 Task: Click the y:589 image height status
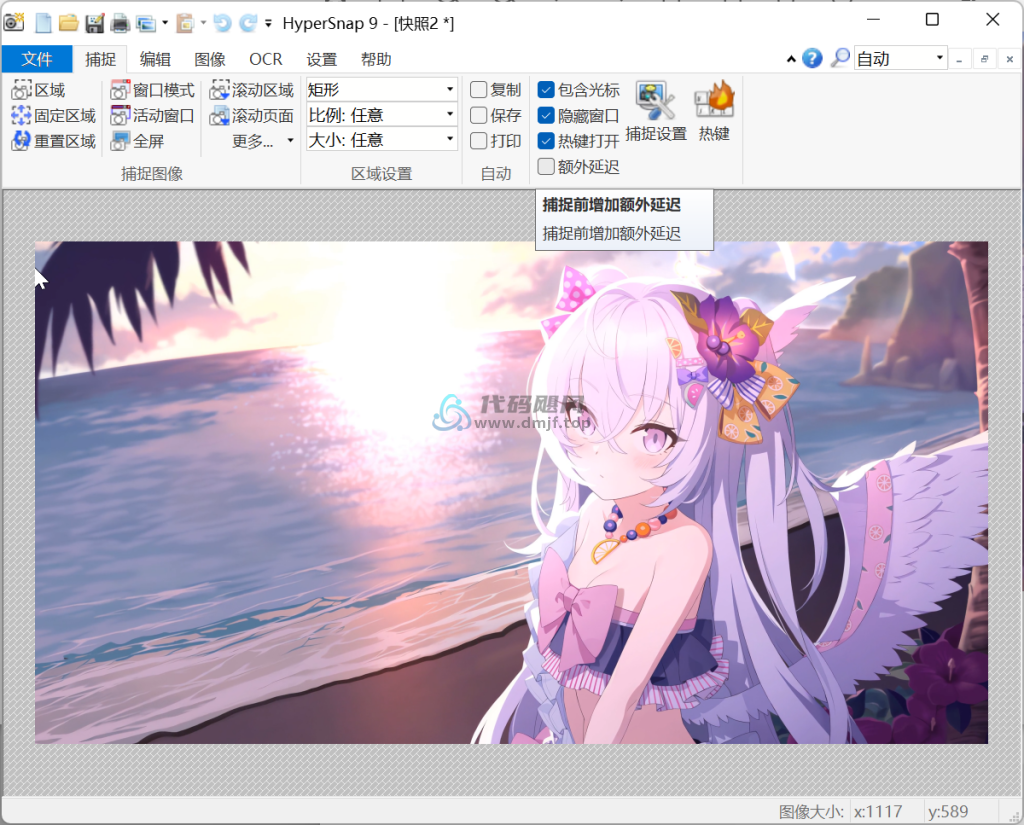point(948,812)
